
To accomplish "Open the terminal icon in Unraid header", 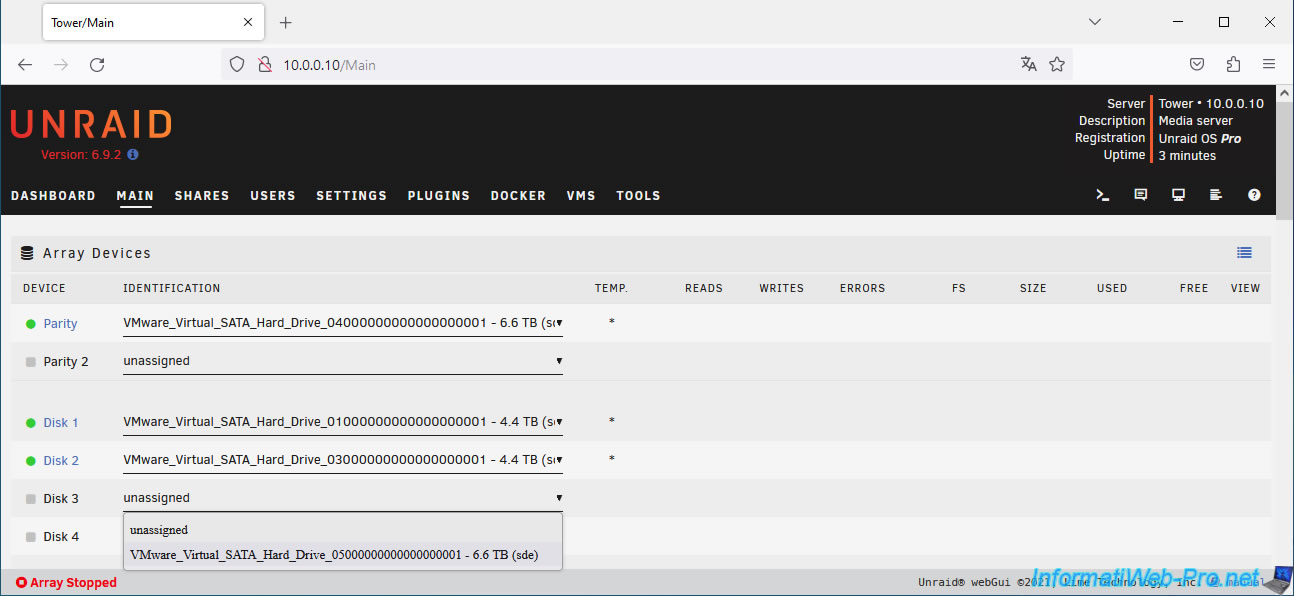I will coord(1103,195).
